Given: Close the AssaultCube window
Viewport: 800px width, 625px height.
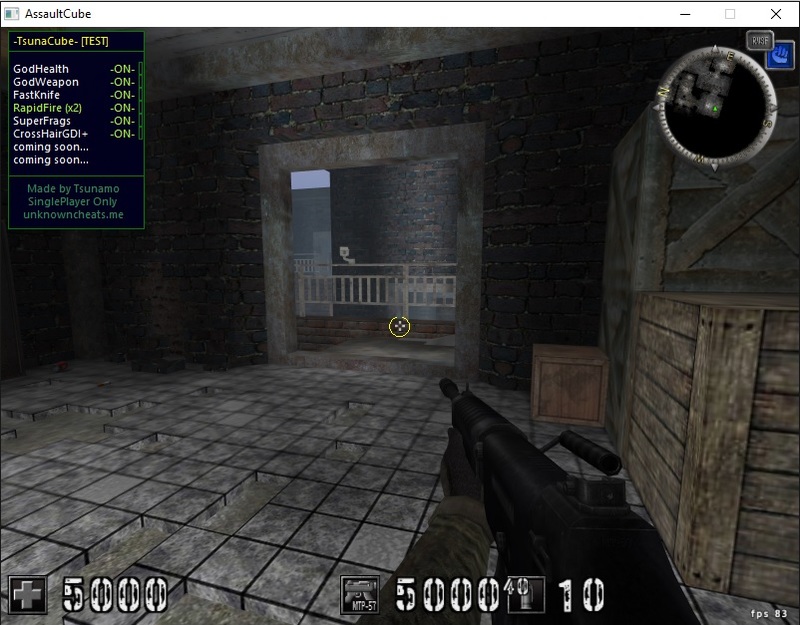Looking at the screenshot, I should pyautogui.click(x=776, y=14).
